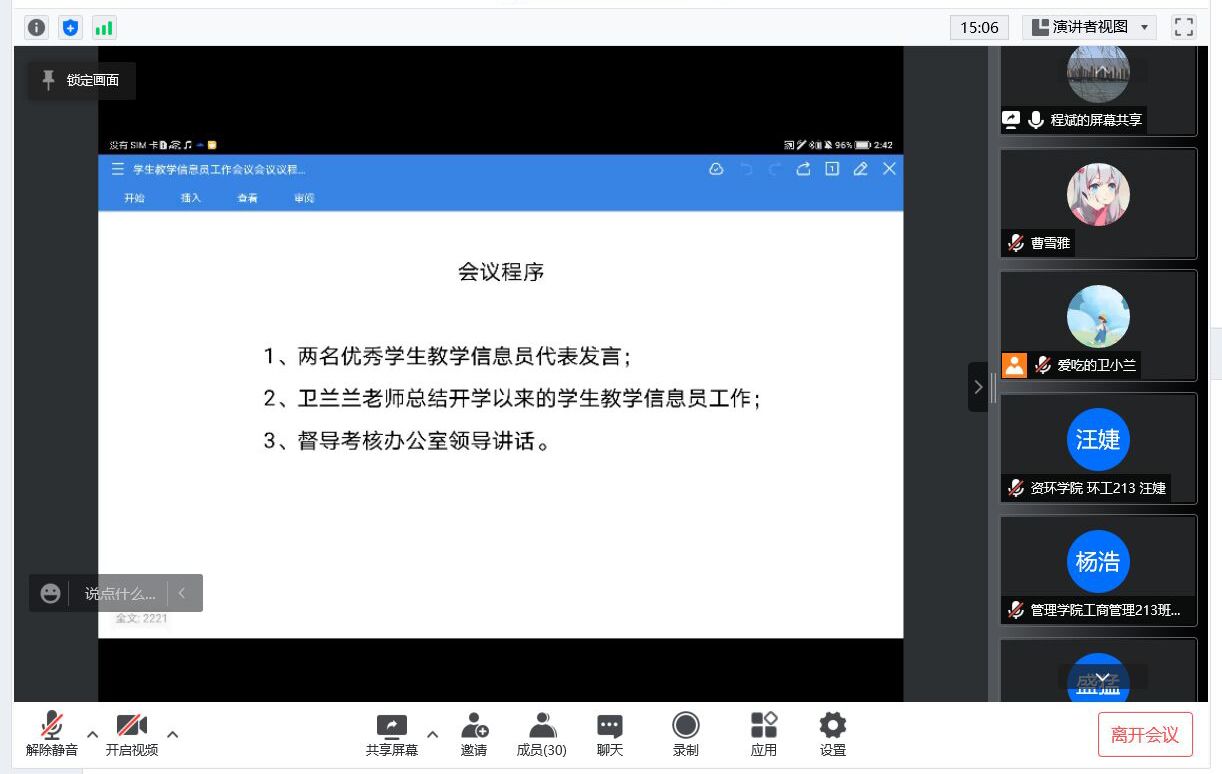Open meeting info icon
Screen dimensions: 1222x774
(36, 28)
